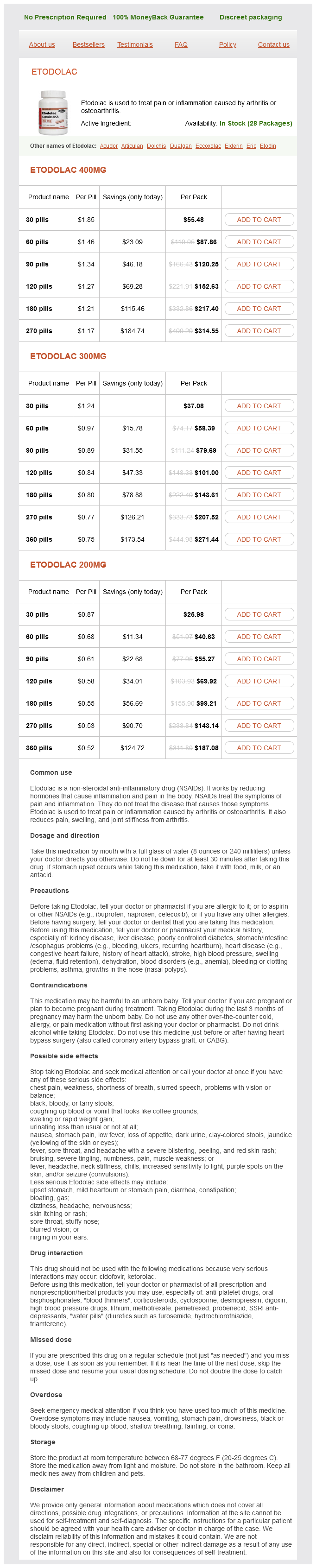Navigate to Contact us

click(x=273, y=44)
